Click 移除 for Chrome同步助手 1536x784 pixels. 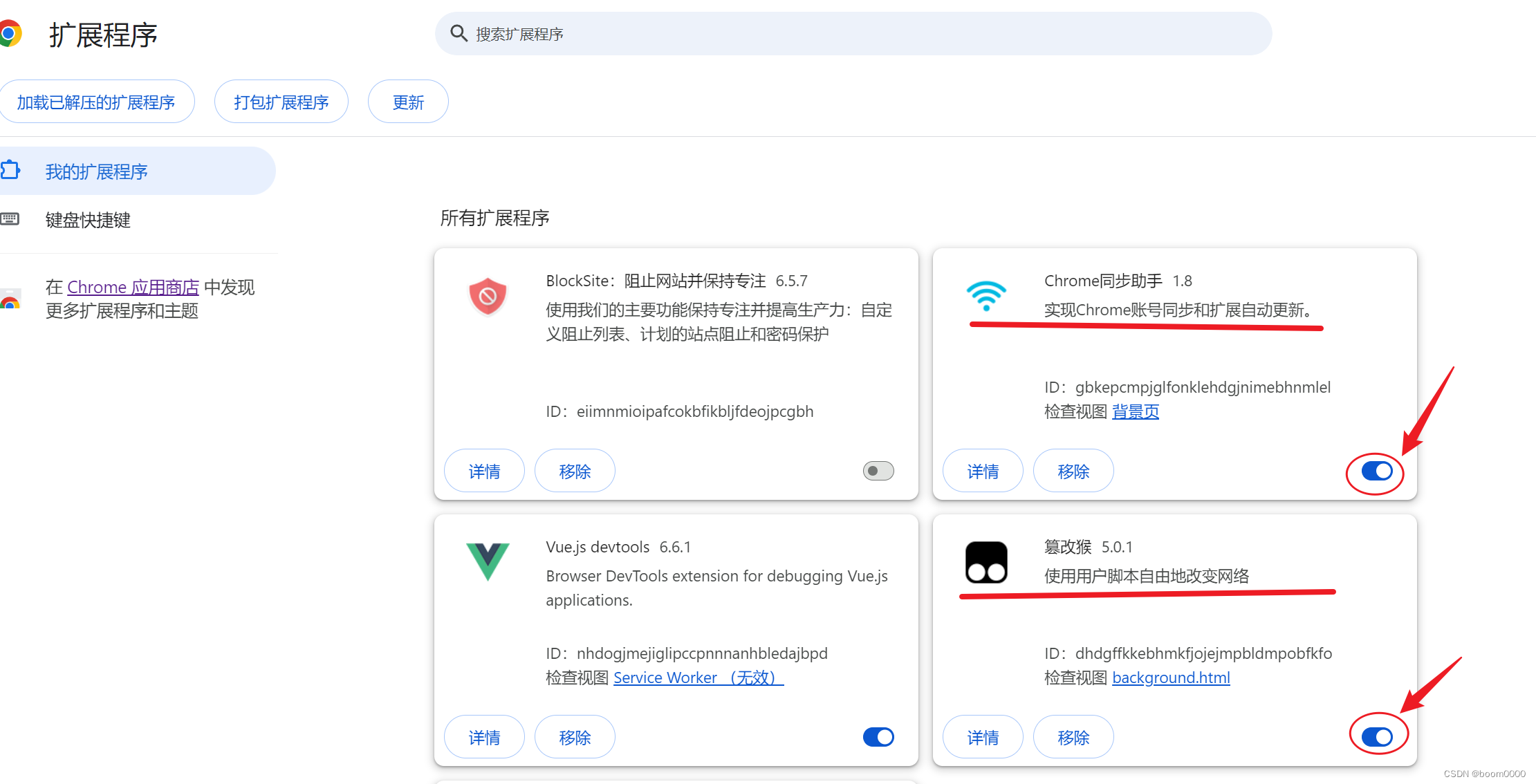[1073, 471]
